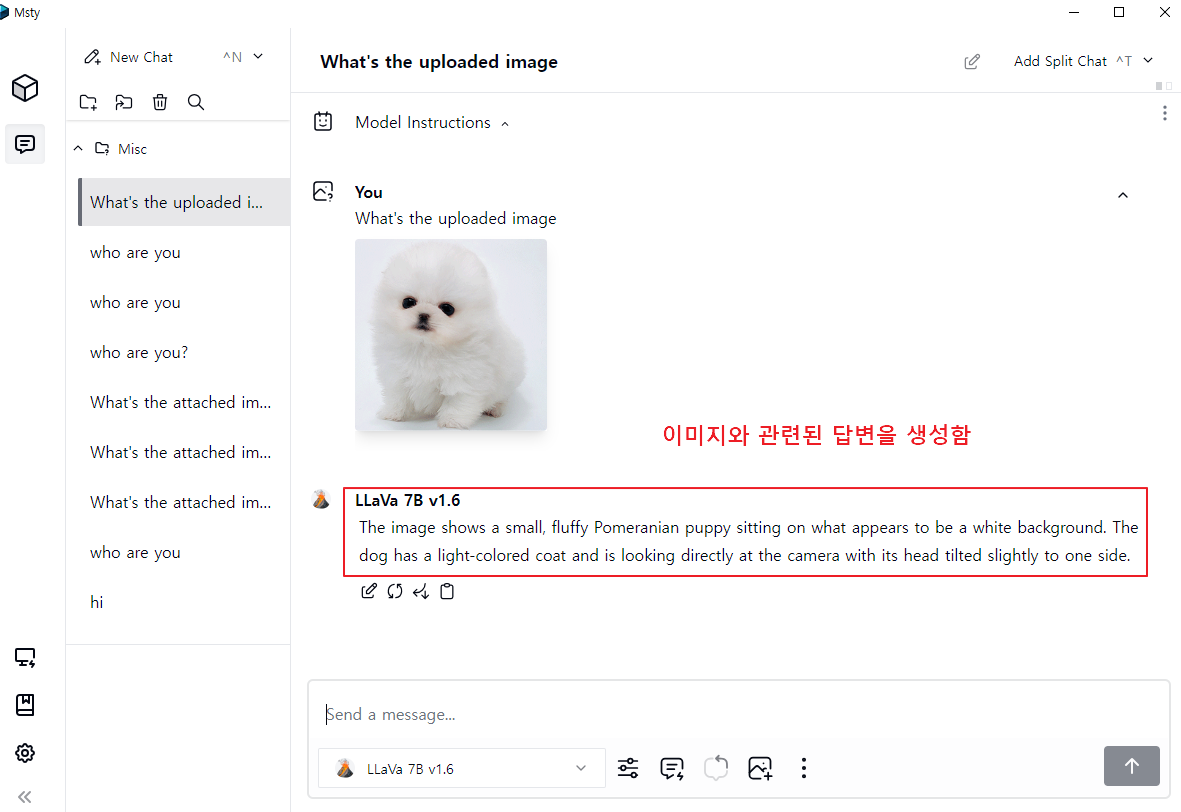Copy the LLaVa response to clipboard

[447, 591]
